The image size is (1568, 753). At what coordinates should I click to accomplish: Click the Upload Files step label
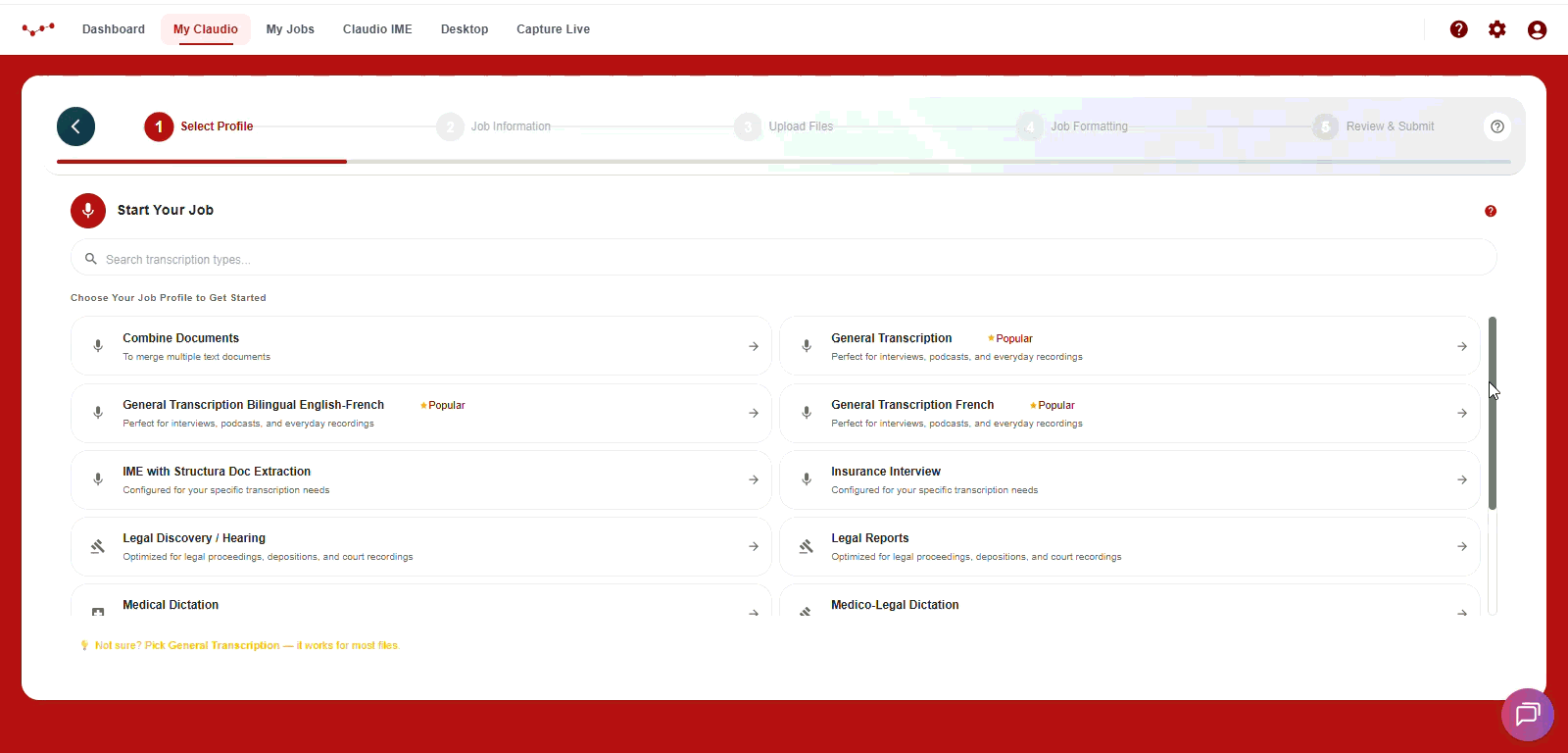[801, 126]
